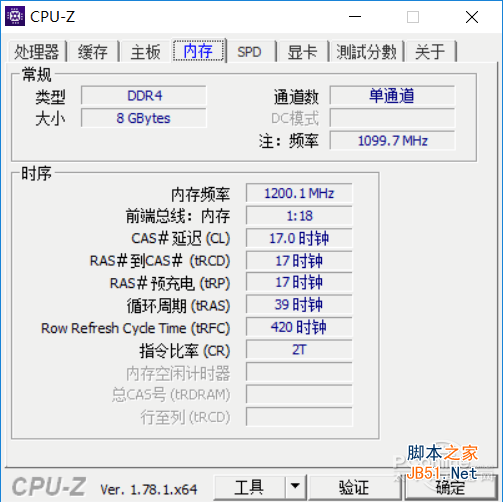The width and height of the screenshot is (503, 502).
Task: Select the 1099.7 MHz frequency value
Action: (x=392, y=140)
